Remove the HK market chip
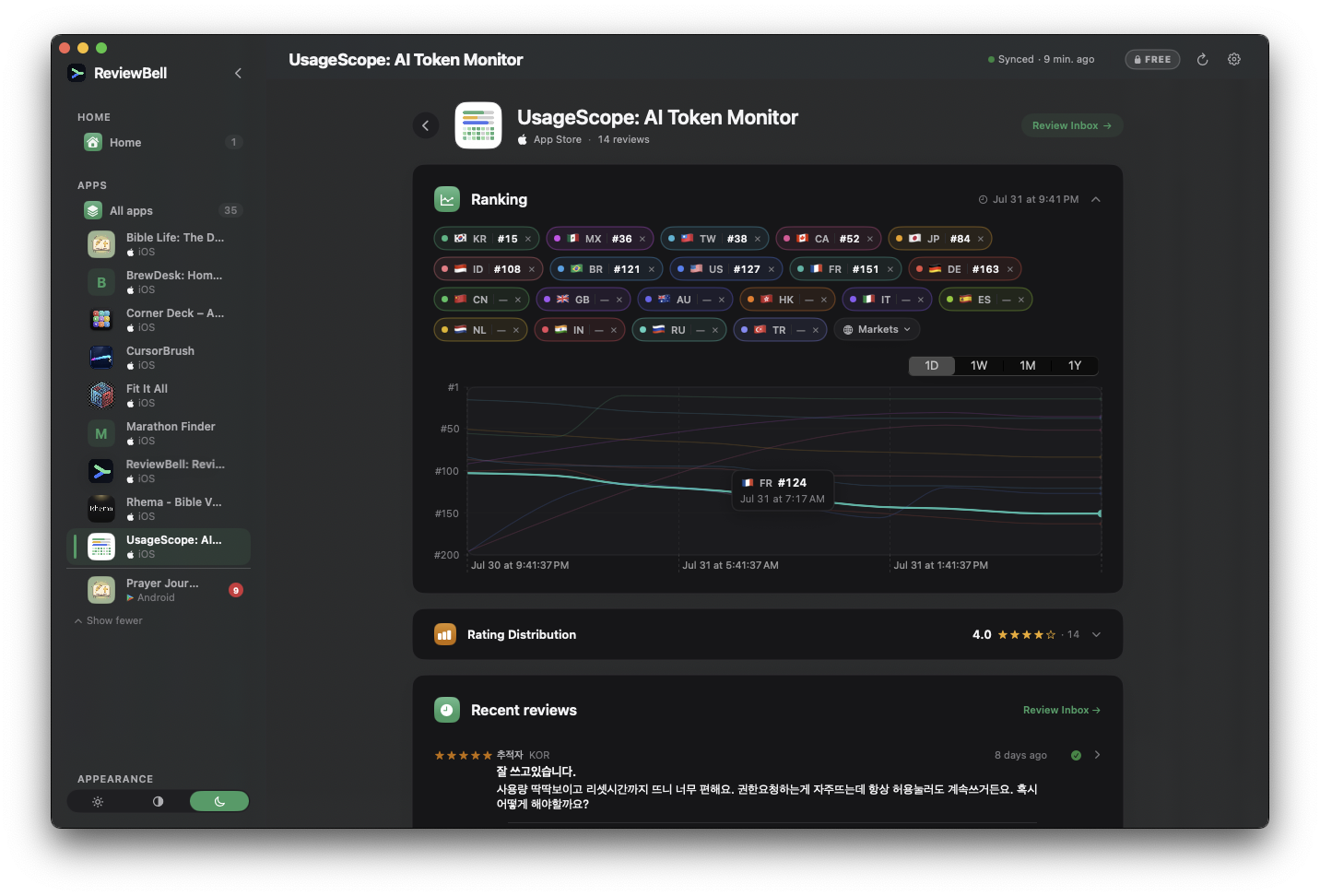 click(824, 300)
